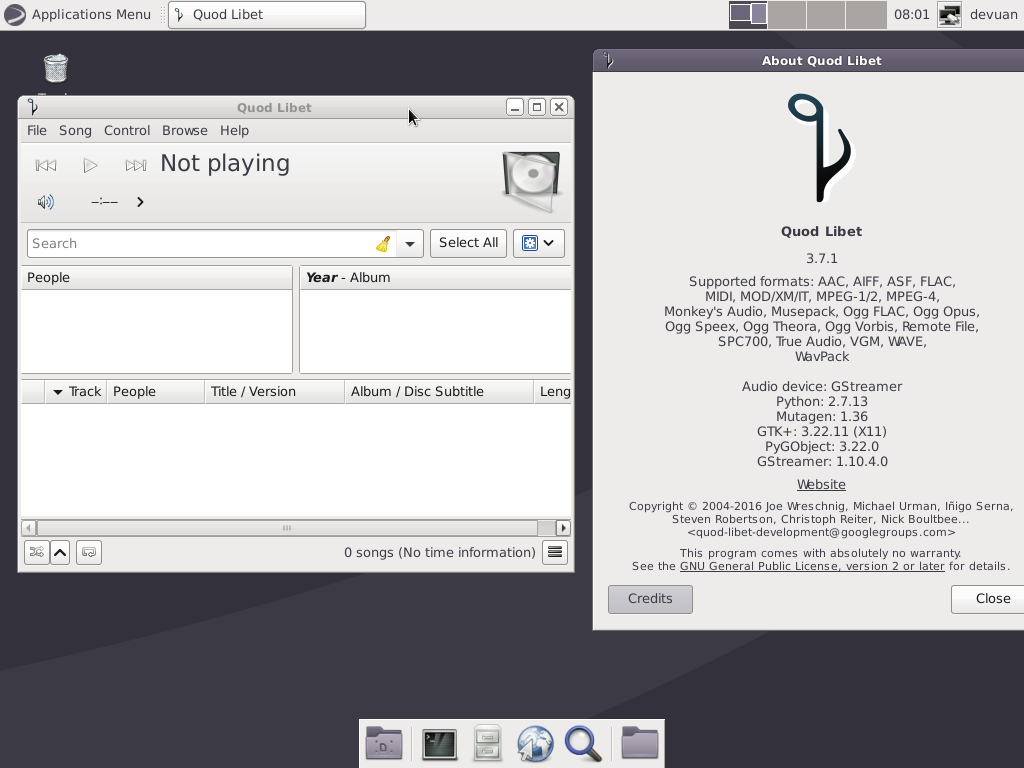Launch the terminal from the dock
1024x768 pixels.
(x=440, y=744)
